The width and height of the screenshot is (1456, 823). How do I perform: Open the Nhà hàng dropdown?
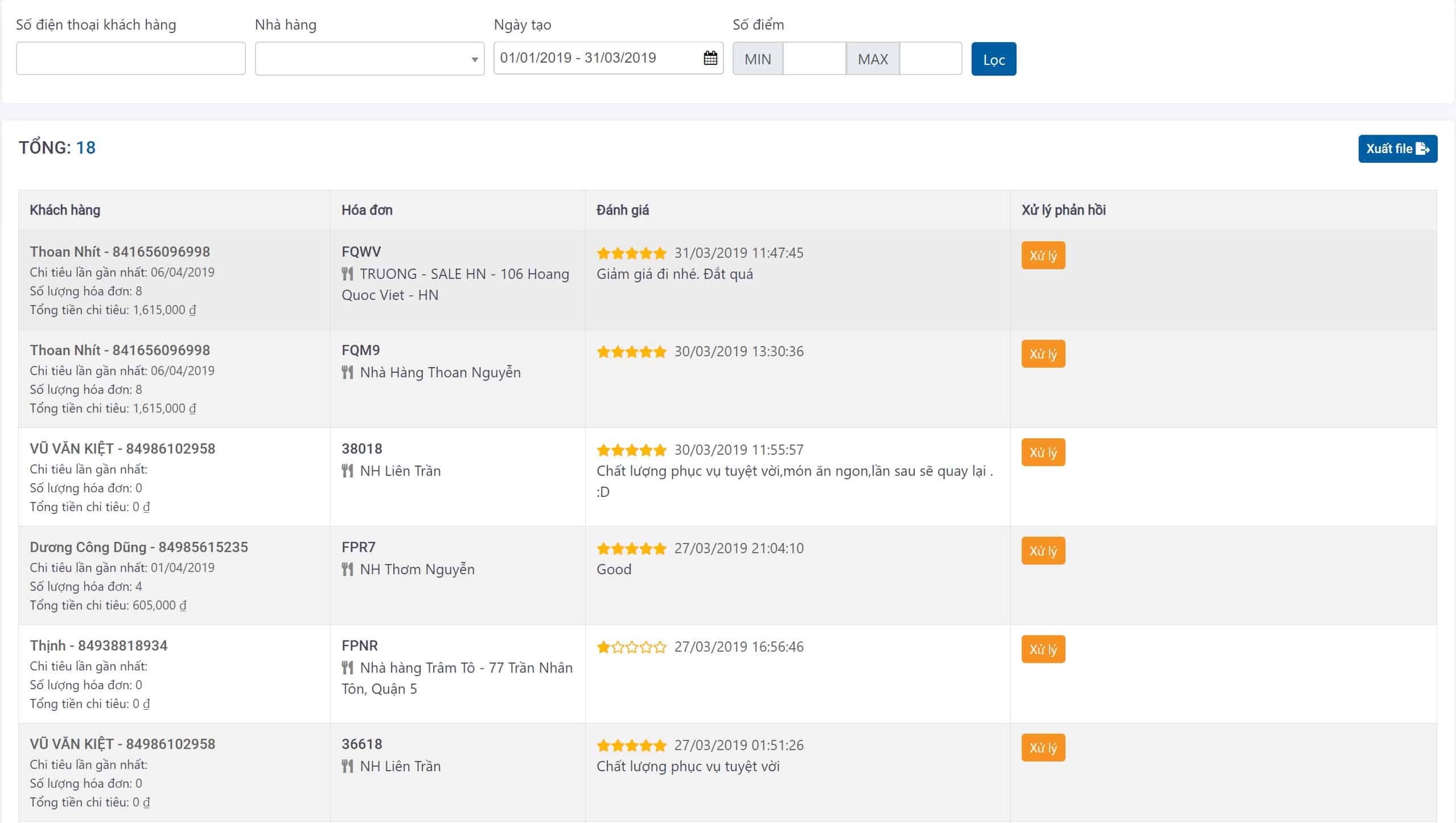point(369,59)
